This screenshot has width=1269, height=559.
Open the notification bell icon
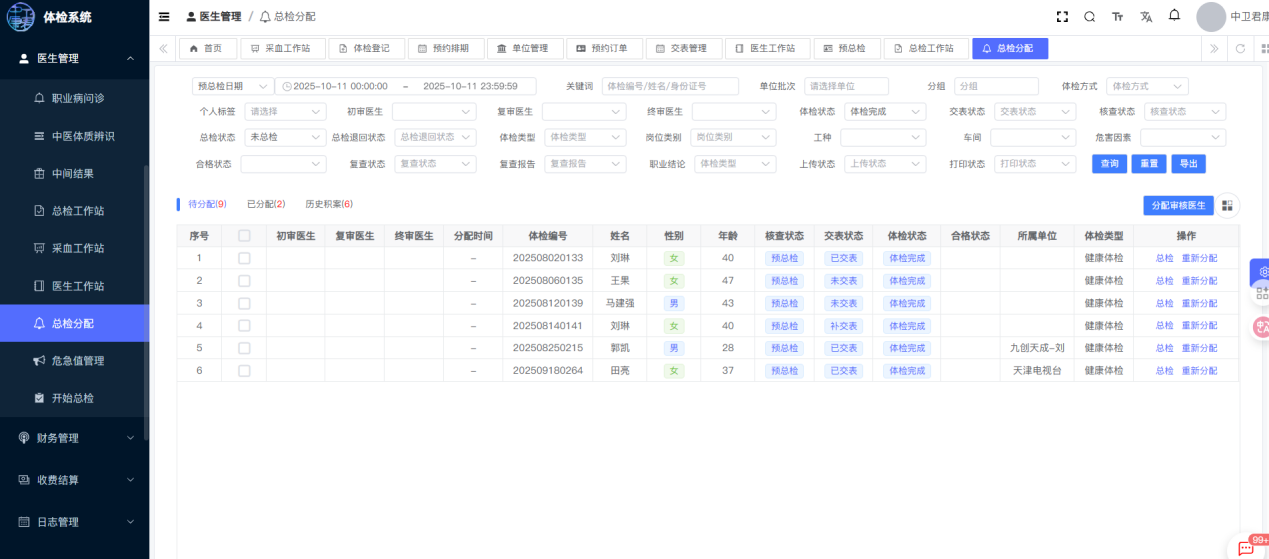coord(1174,16)
